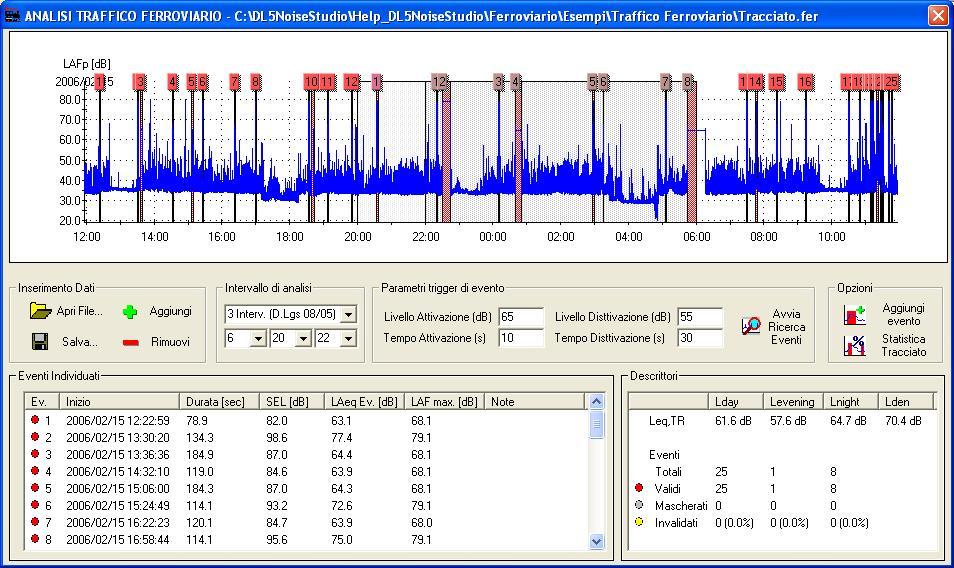Click Lday column header in Descrittori
This screenshot has width=954, height=568.
click(x=736, y=401)
